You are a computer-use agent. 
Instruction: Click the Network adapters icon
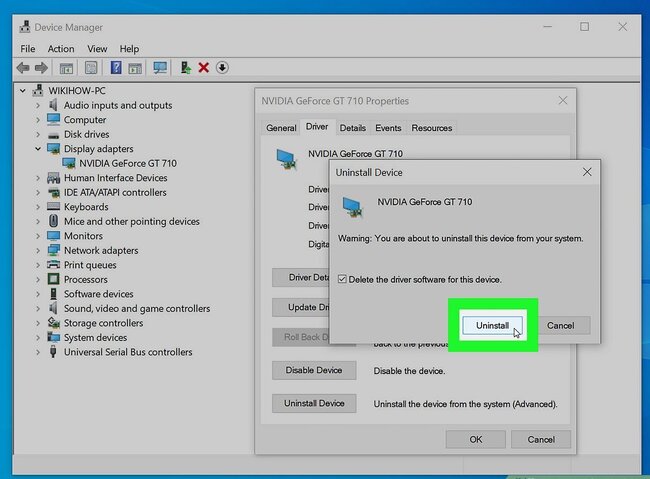(x=53, y=250)
